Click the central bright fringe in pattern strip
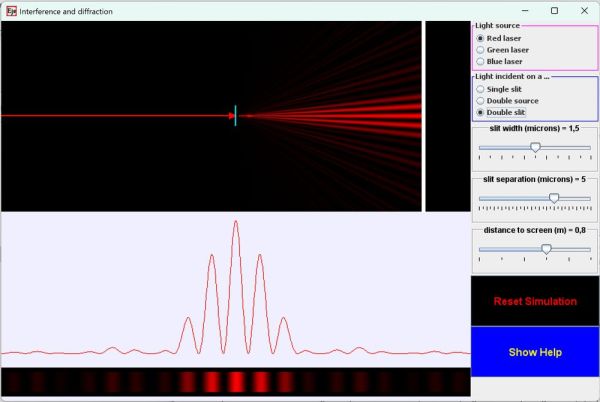600x402 pixels. pos(236,382)
